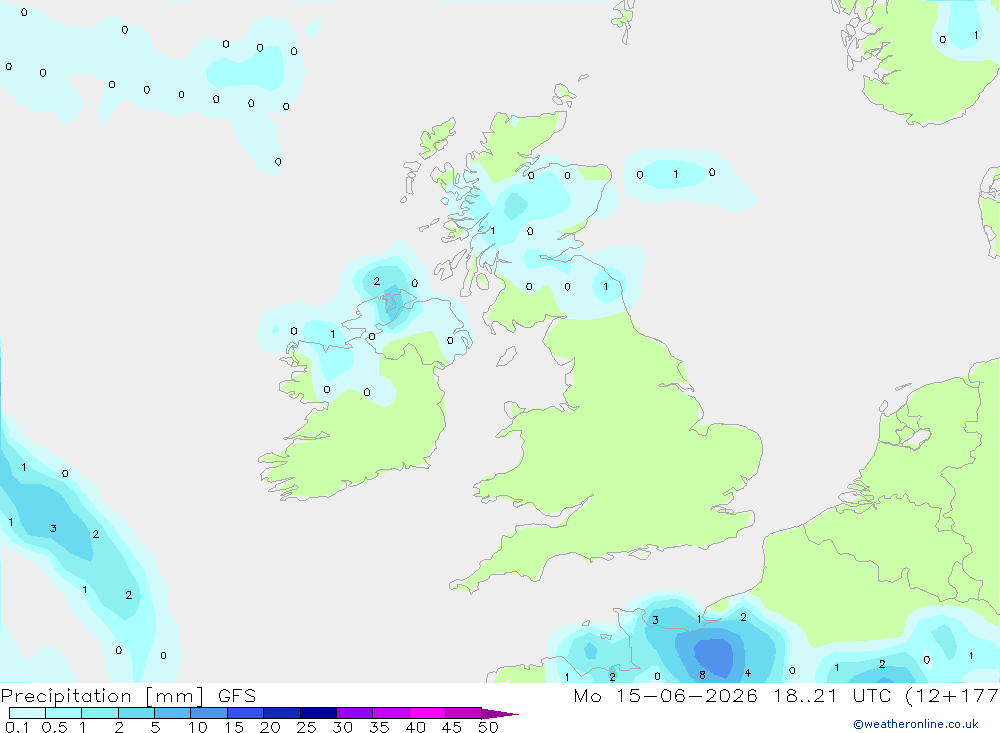Click the precipitation value '8' over France
The width and height of the screenshot is (1000, 733).
coord(702,675)
